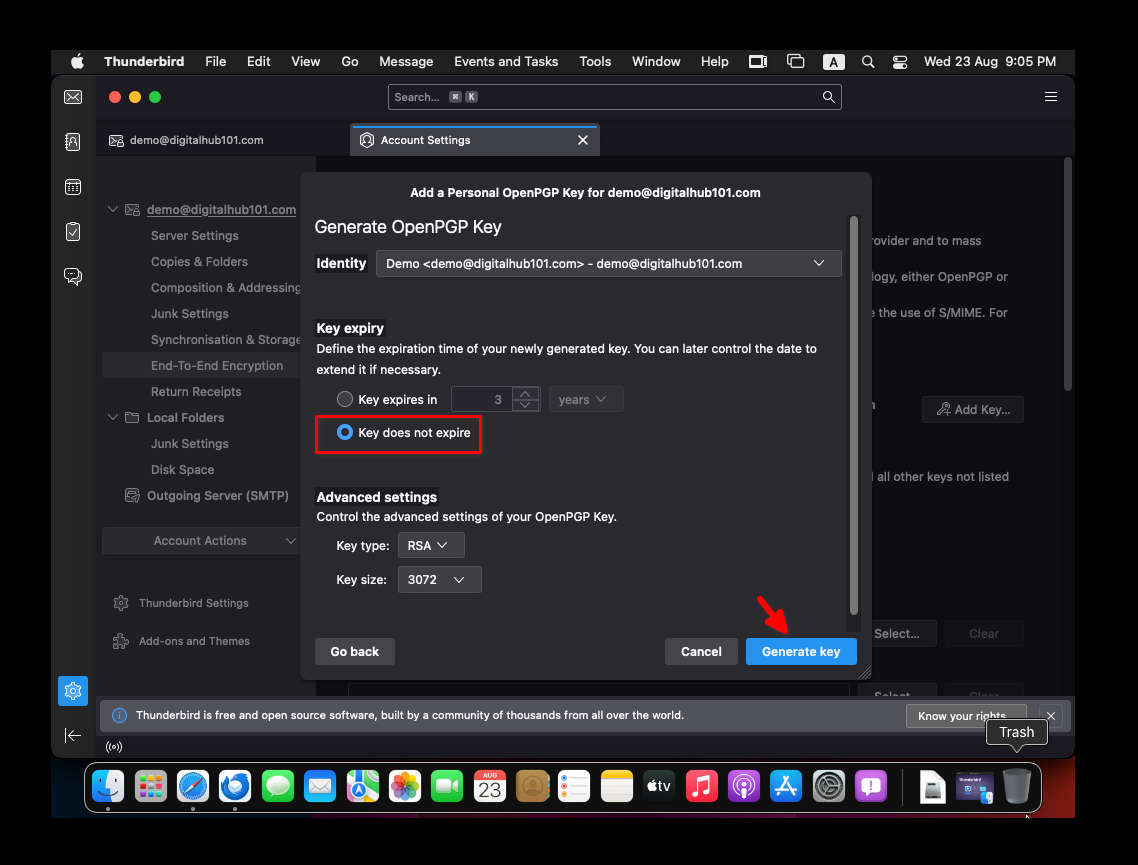Open the Key type RSA dropdown
Screen dimensions: 1138x865
click(x=431, y=545)
